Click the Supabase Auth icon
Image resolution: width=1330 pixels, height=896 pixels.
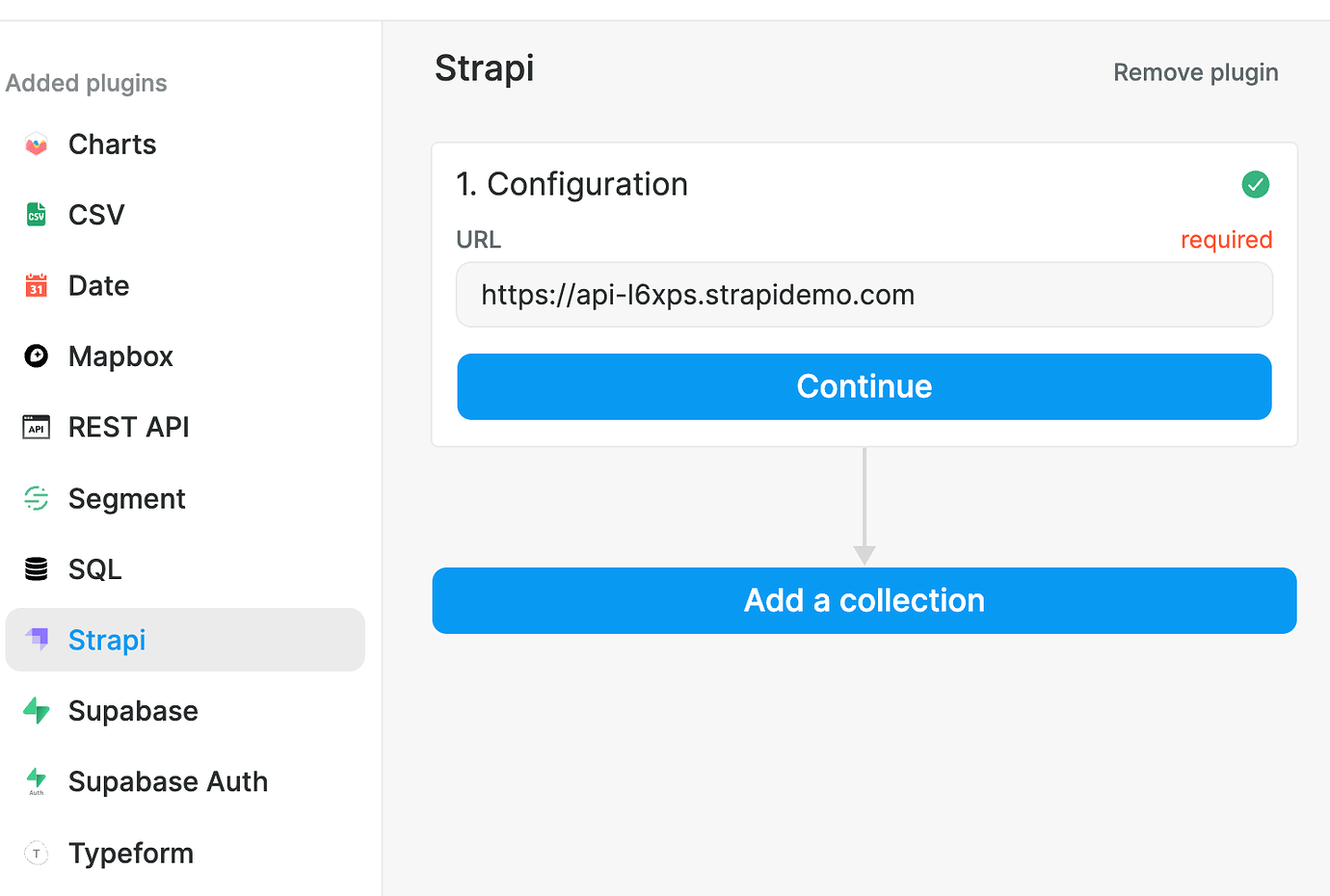point(37,780)
